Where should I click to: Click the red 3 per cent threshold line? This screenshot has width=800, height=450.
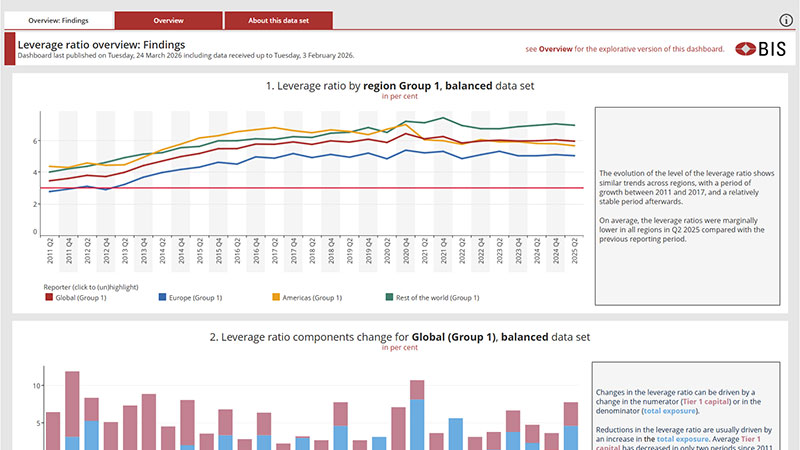pos(312,188)
